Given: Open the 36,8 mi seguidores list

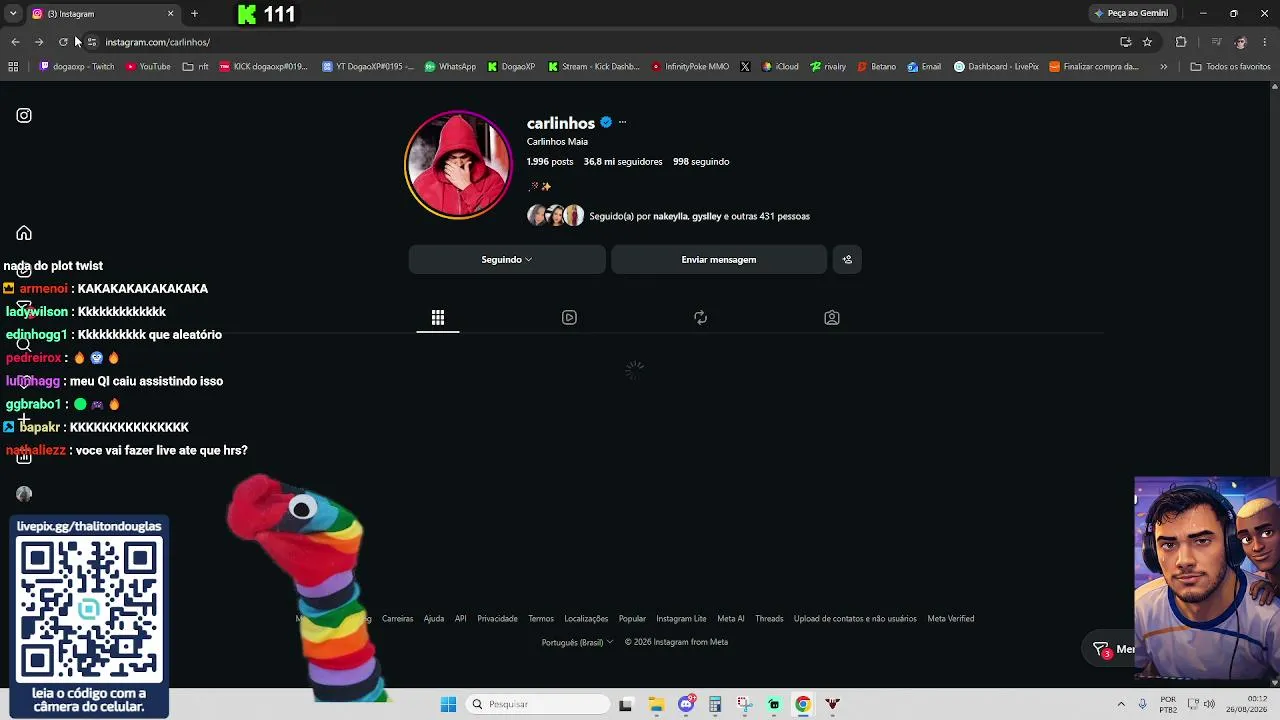Looking at the screenshot, I should pyautogui.click(x=623, y=162).
